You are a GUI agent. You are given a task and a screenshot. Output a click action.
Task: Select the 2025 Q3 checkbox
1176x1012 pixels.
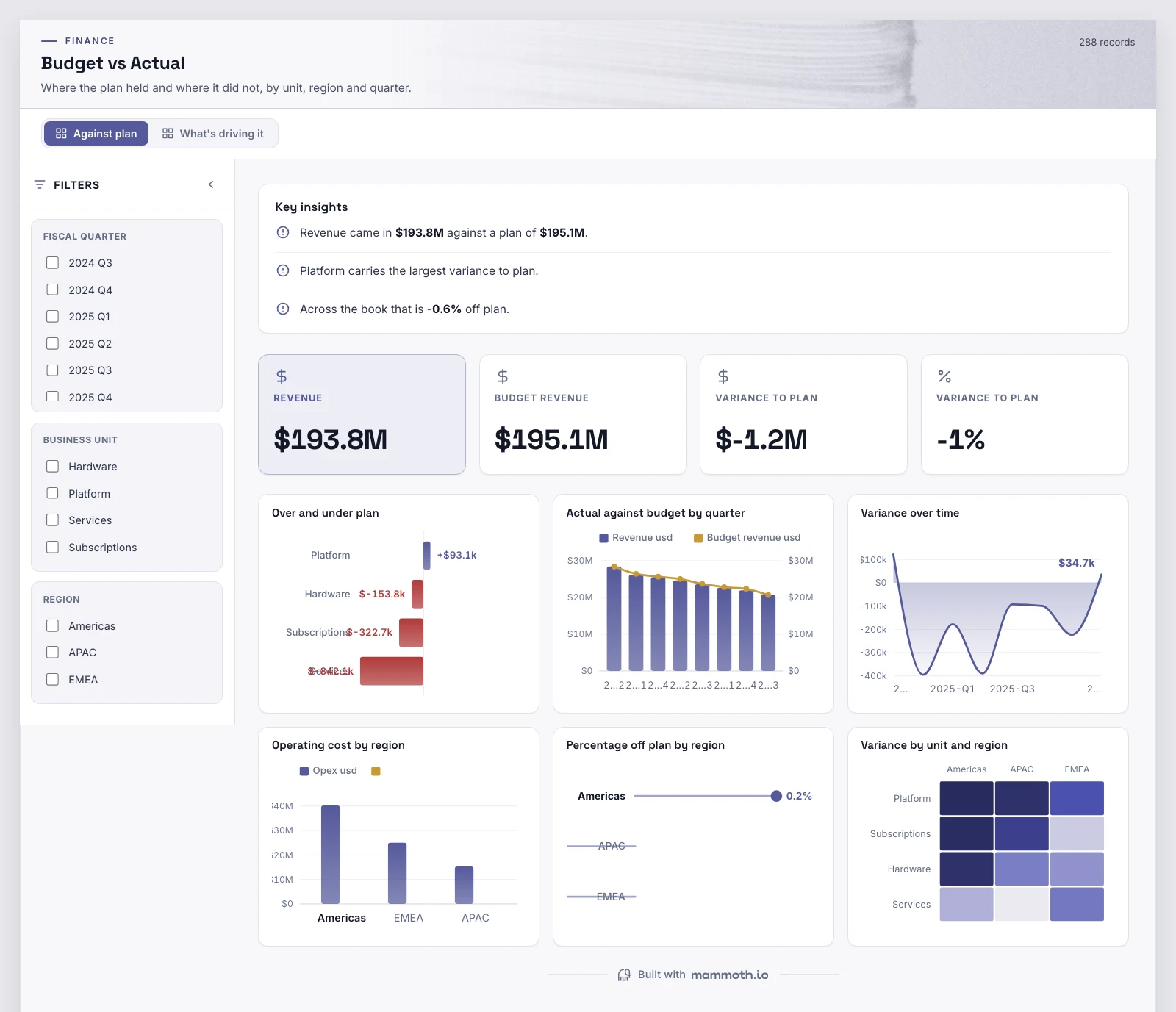52,370
